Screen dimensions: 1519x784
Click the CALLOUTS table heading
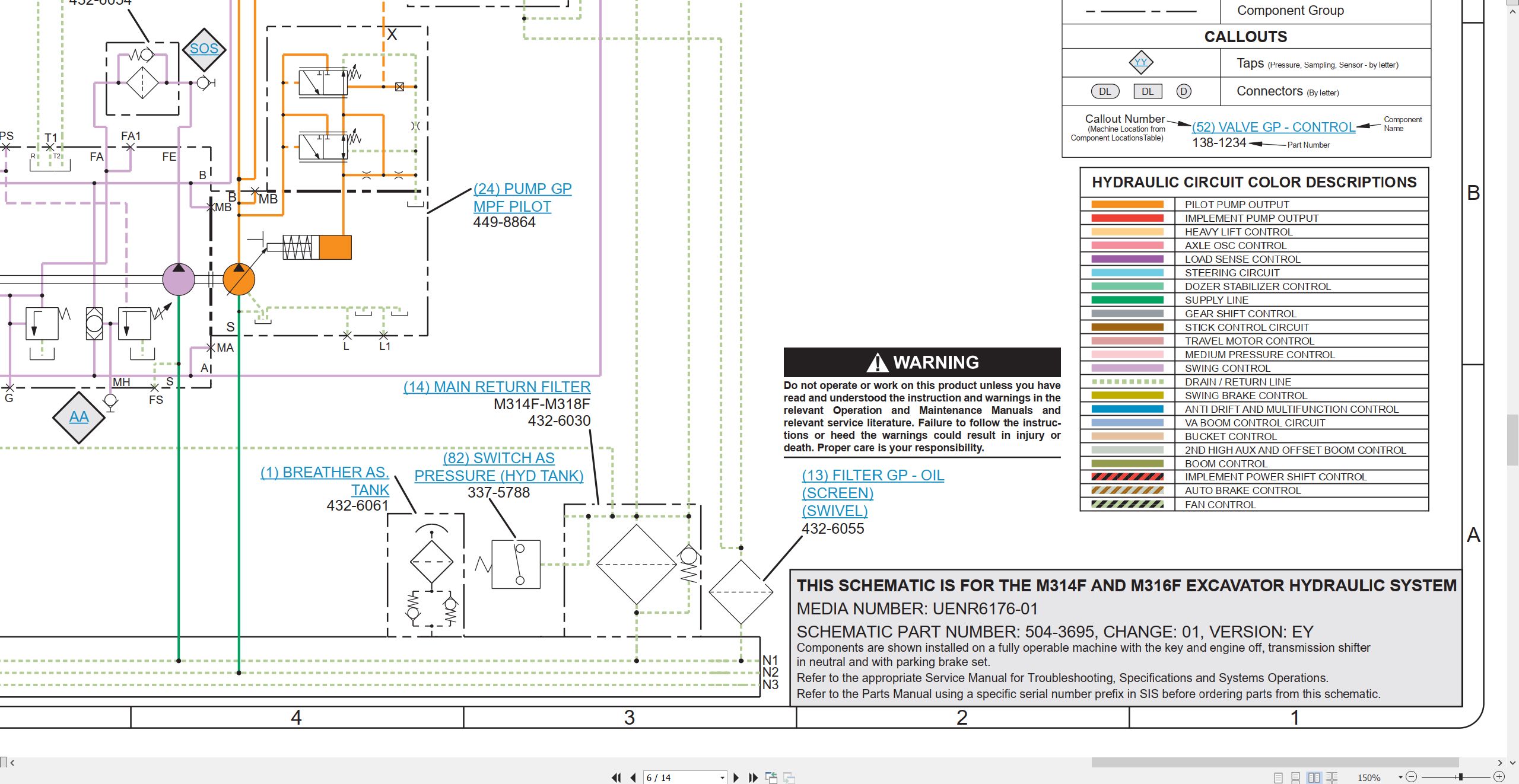coord(1245,37)
